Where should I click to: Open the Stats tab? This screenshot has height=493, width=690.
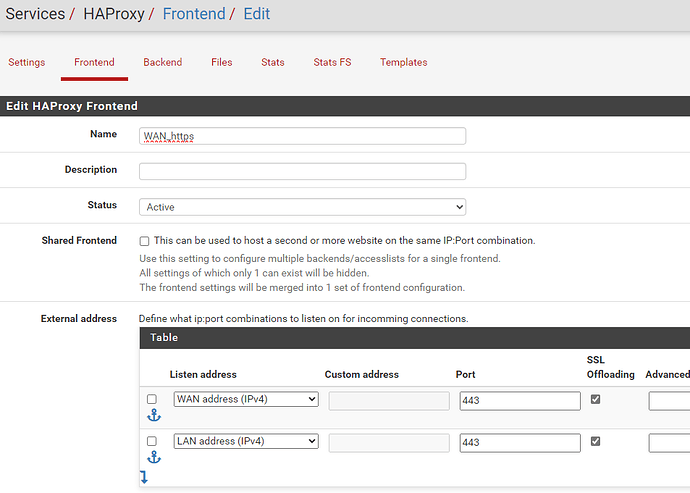click(273, 62)
